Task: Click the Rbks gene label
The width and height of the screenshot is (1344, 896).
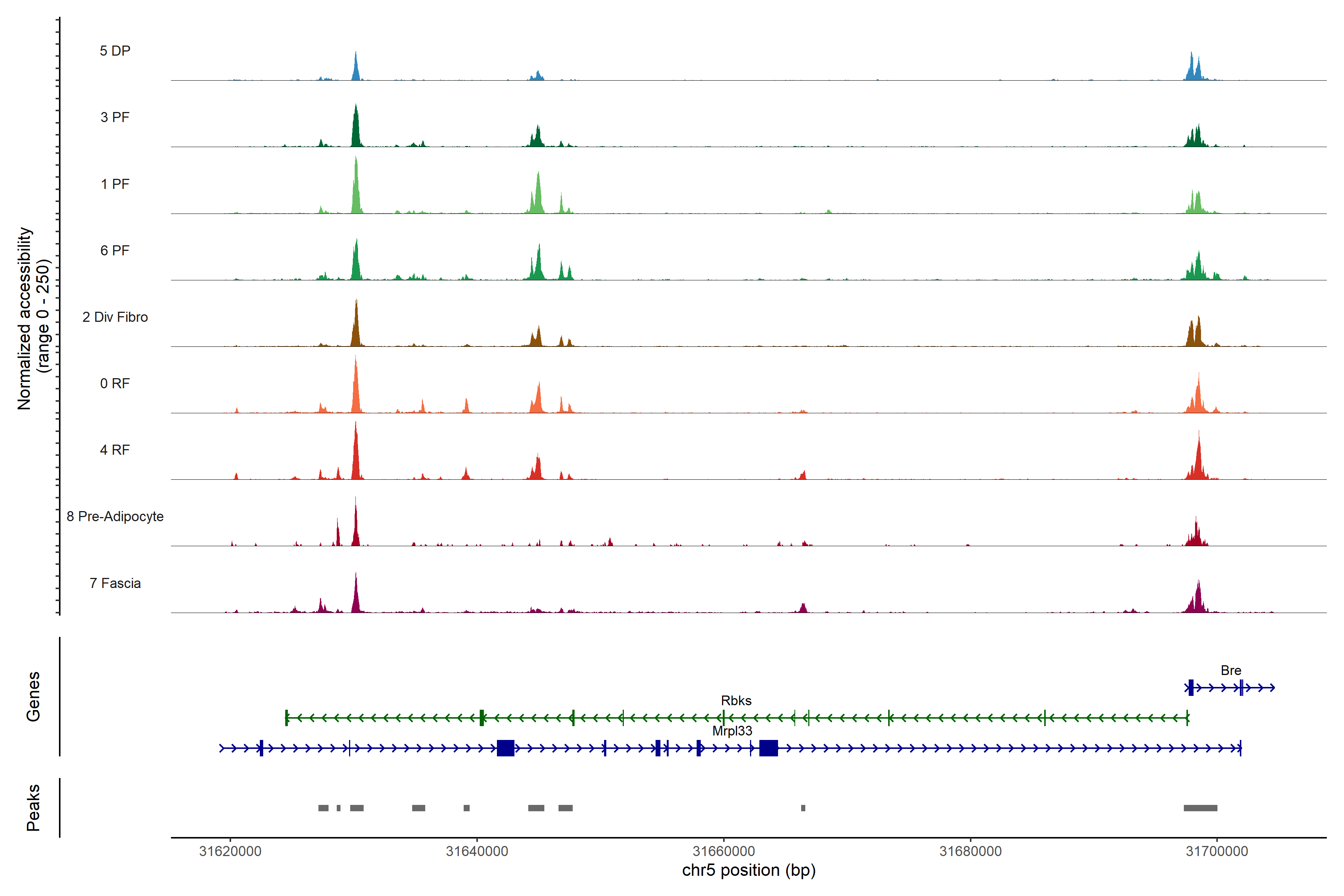Action: pyautogui.click(x=736, y=701)
